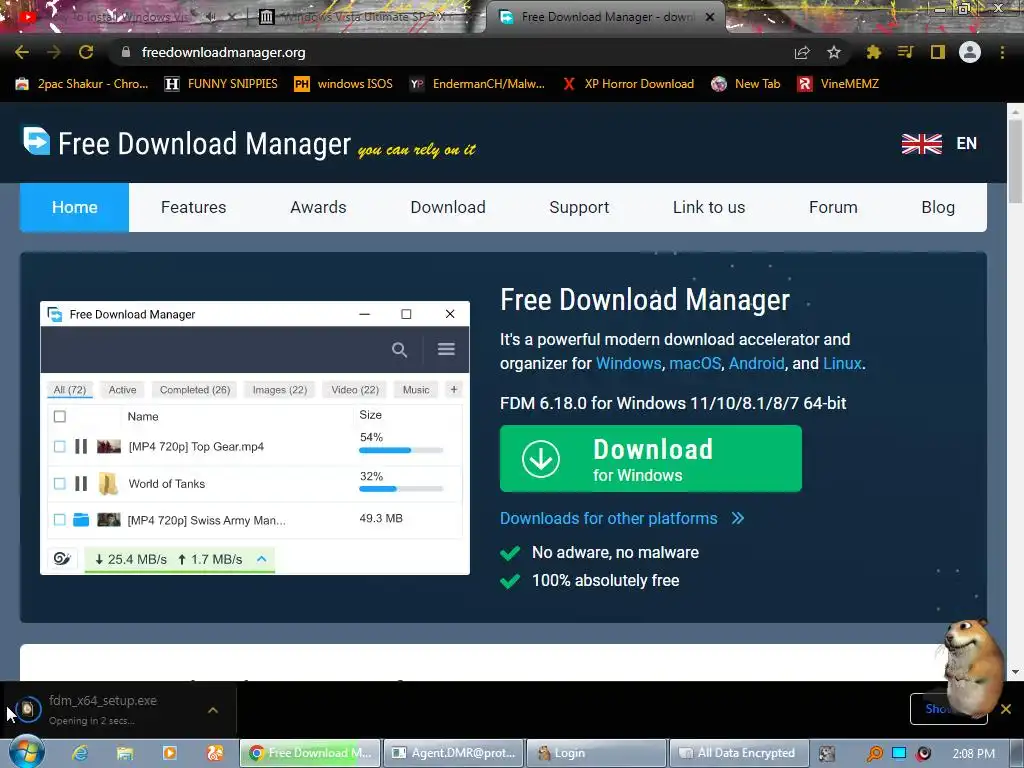Bookmark this page with the star icon

click(x=834, y=52)
